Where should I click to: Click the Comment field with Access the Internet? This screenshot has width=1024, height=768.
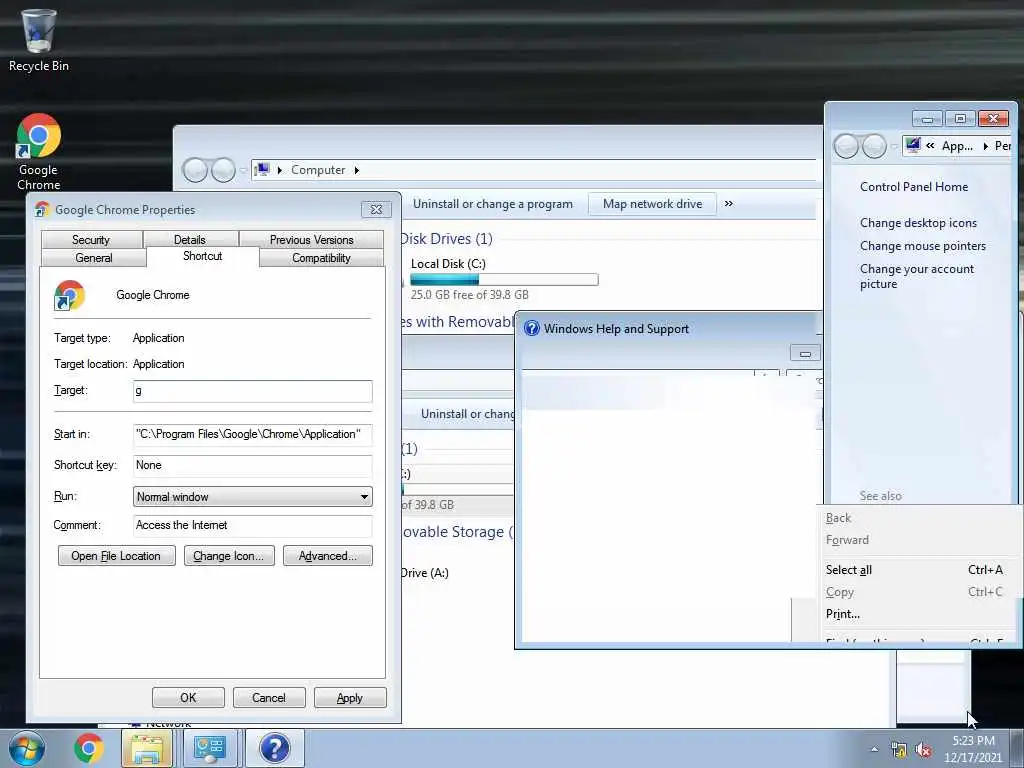point(253,525)
